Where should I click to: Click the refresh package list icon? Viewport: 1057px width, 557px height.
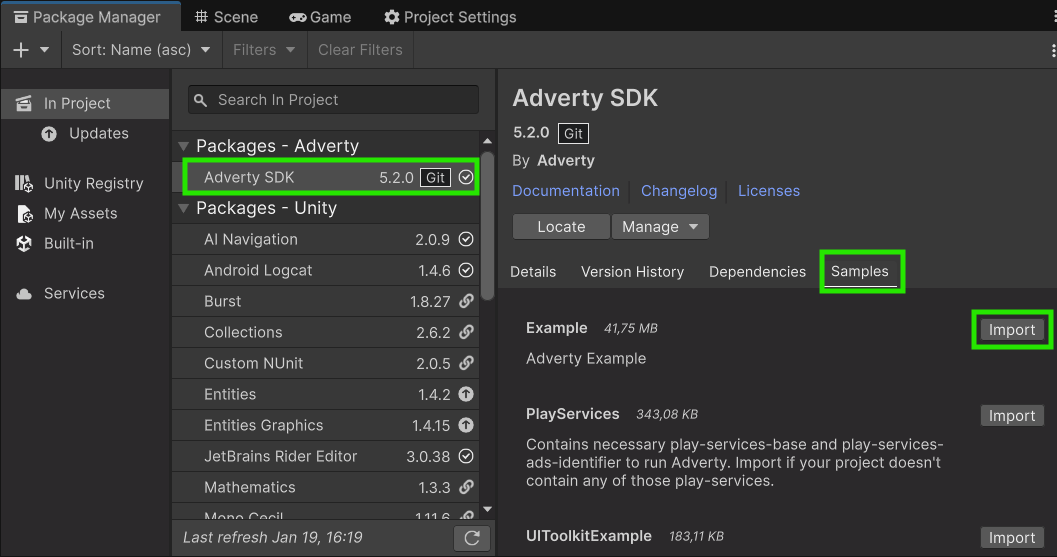[x=472, y=538]
